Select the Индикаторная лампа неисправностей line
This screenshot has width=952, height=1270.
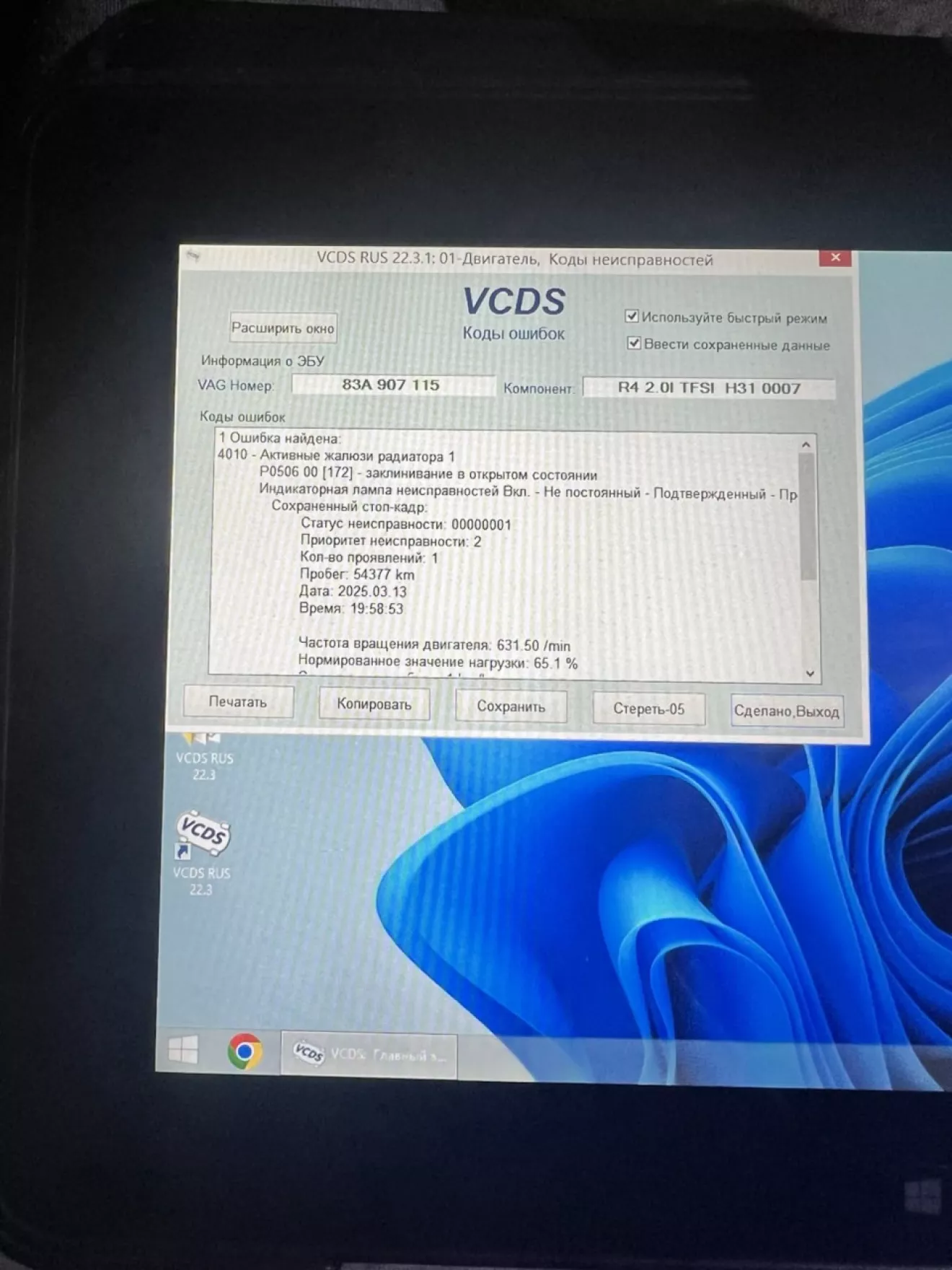(528, 492)
